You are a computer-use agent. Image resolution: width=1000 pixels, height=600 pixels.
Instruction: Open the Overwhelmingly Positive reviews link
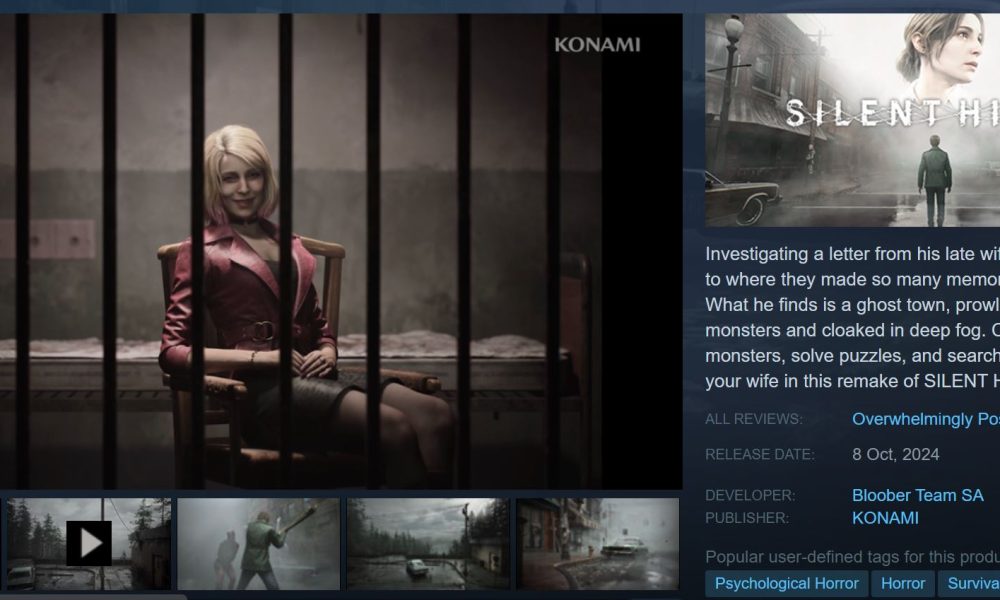tap(925, 419)
